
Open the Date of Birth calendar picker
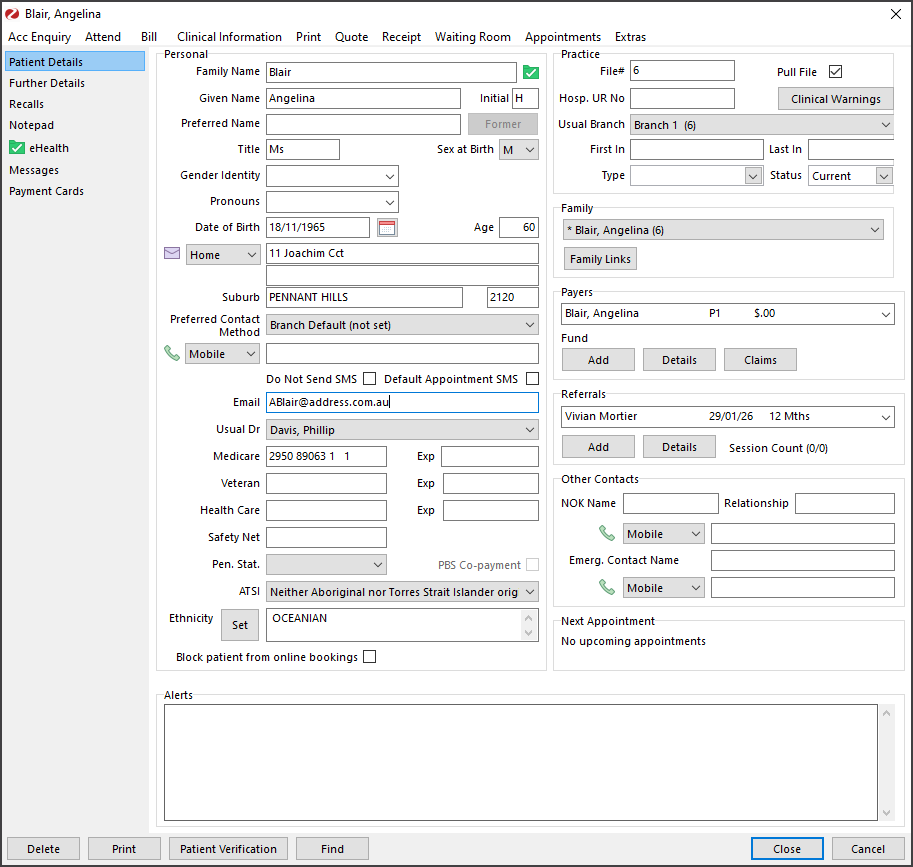[387, 228]
